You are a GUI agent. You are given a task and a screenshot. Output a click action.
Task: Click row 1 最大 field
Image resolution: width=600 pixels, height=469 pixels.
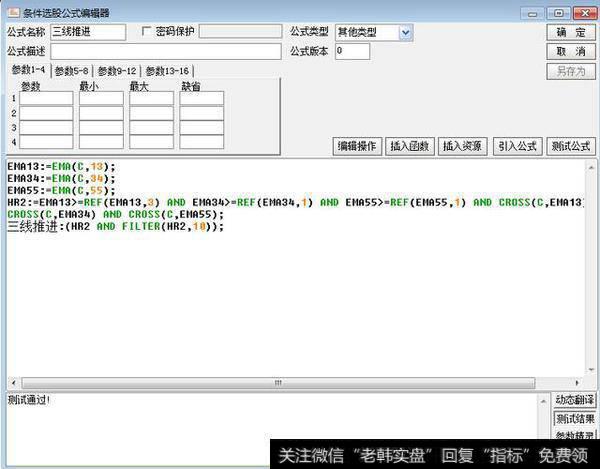pyautogui.click(x=152, y=98)
